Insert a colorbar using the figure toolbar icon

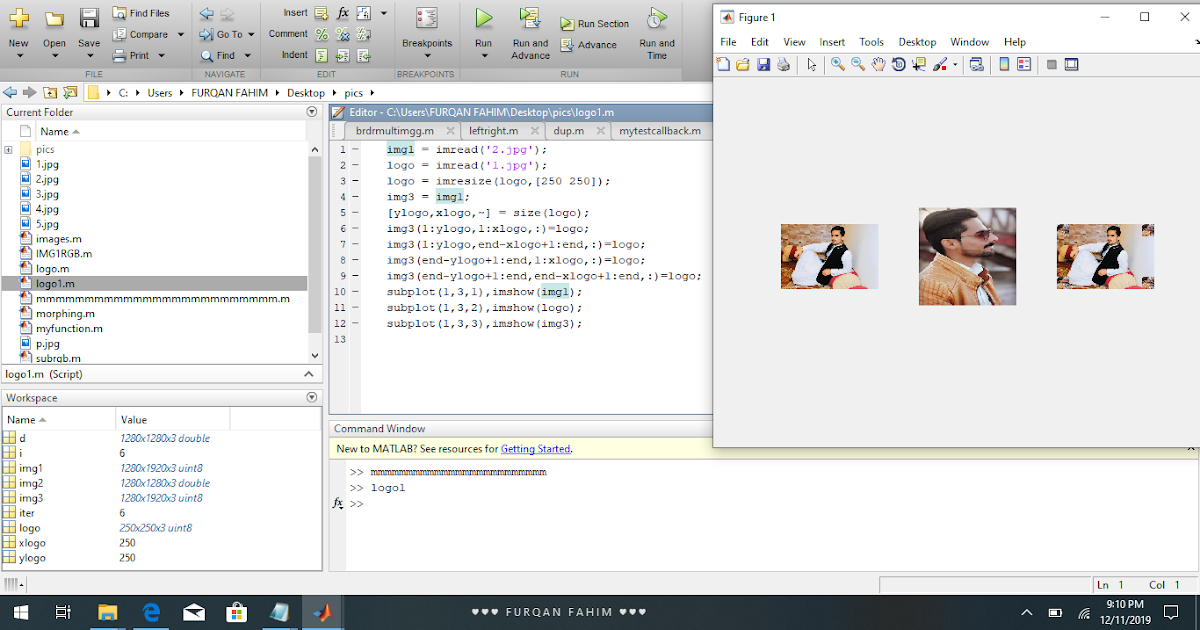coord(1003,63)
